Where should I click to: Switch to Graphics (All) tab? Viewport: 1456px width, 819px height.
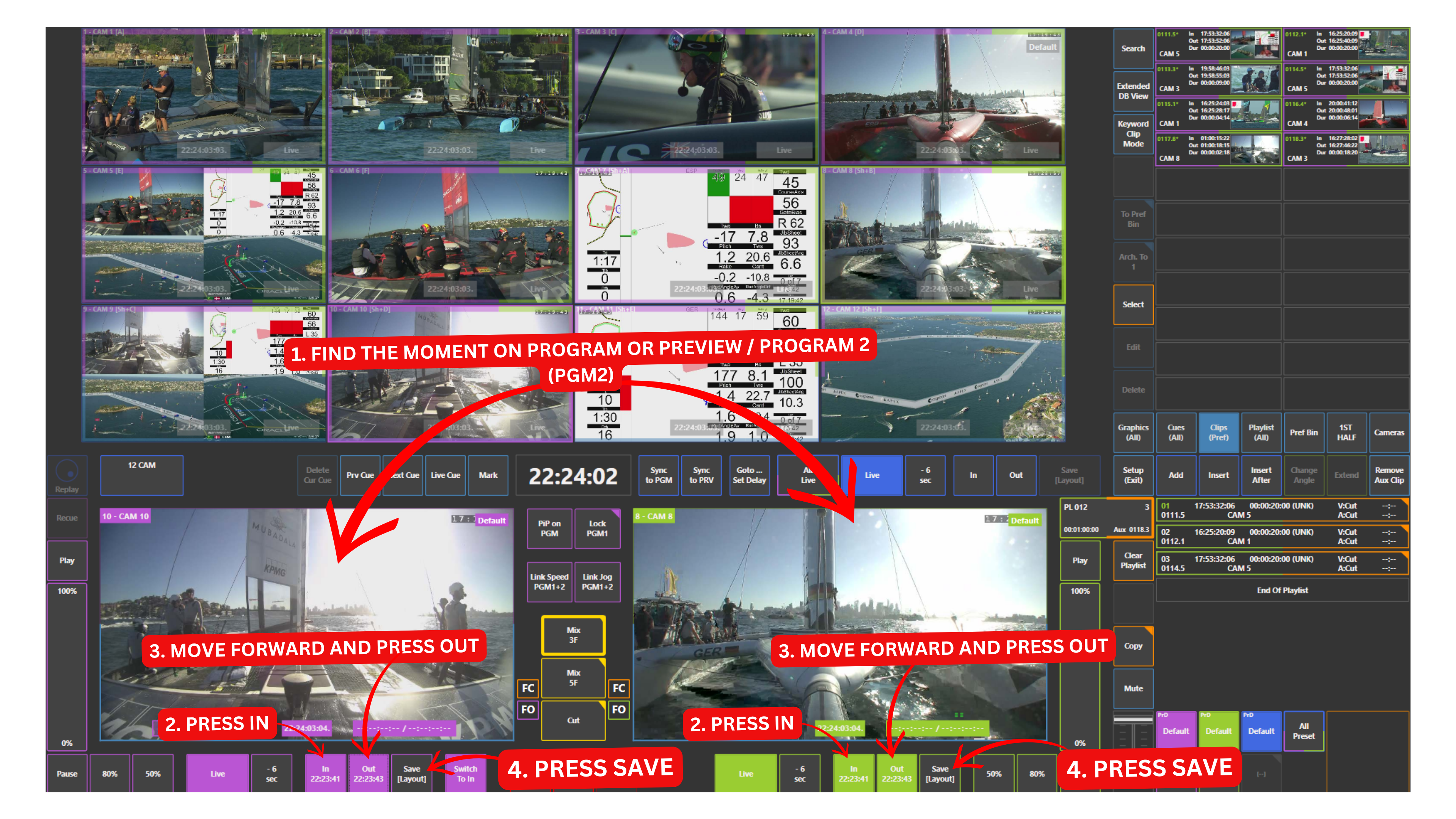point(1133,432)
